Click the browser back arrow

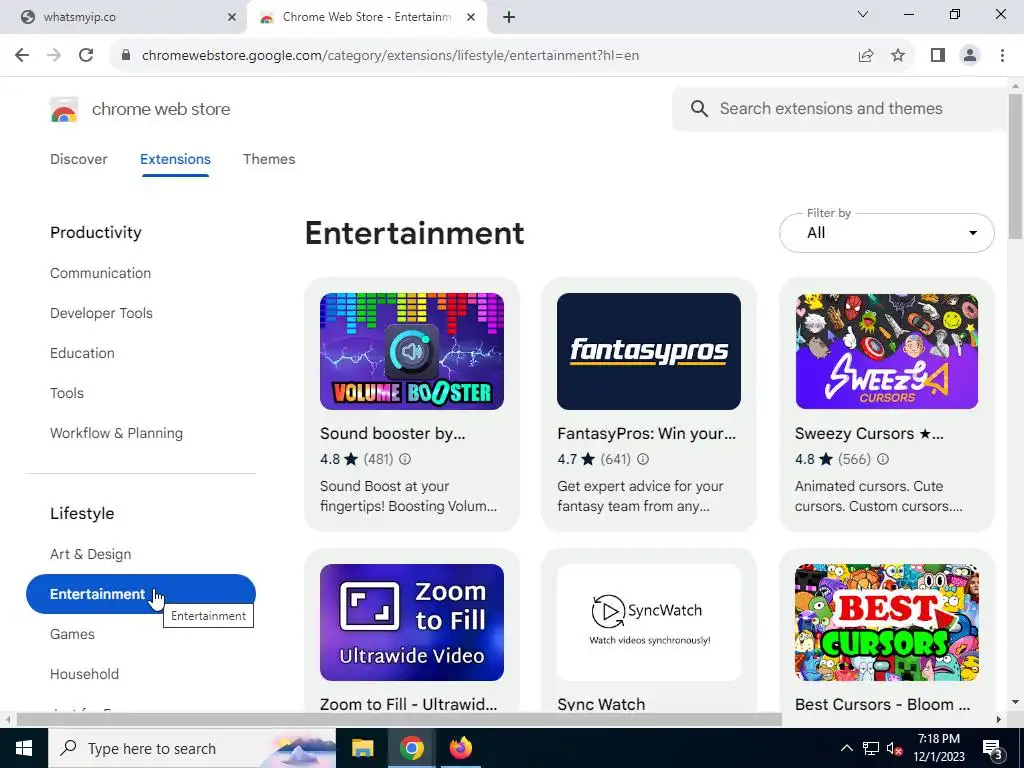pos(22,56)
